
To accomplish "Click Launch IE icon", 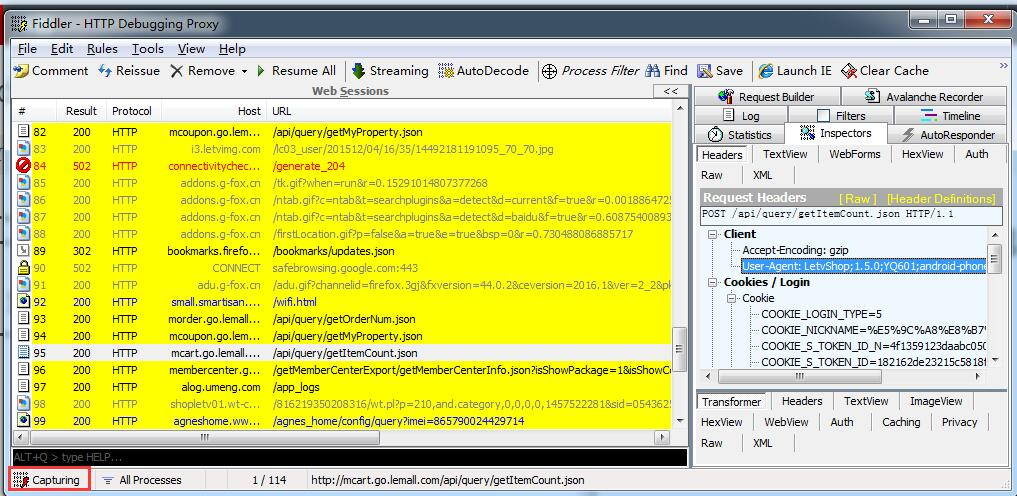I will [x=766, y=71].
